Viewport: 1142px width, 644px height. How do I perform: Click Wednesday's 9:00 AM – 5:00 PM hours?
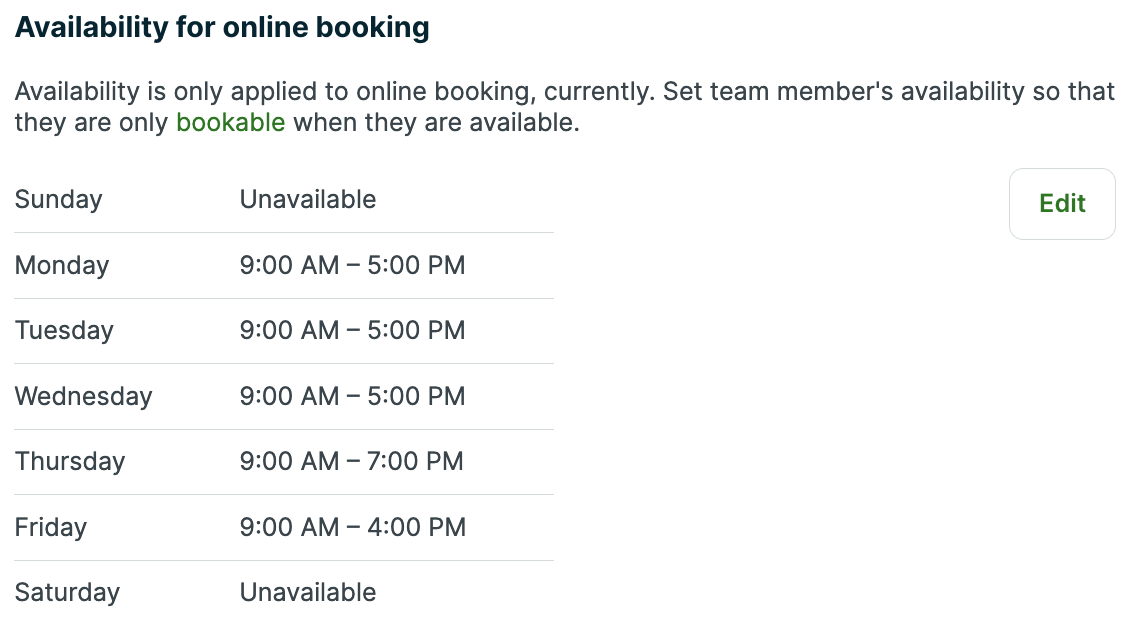pos(352,396)
